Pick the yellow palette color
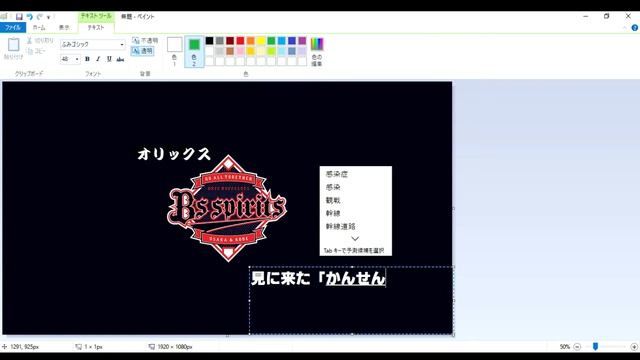The width and height of the screenshot is (640, 360). coord(261,40)
